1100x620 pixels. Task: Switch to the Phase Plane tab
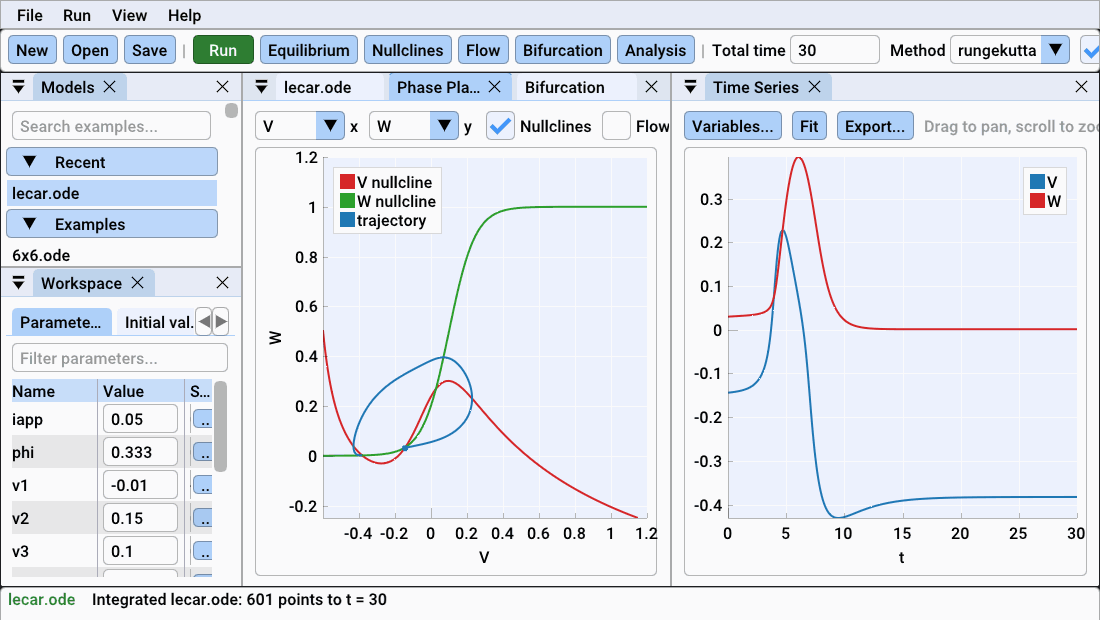pos(438,87)
